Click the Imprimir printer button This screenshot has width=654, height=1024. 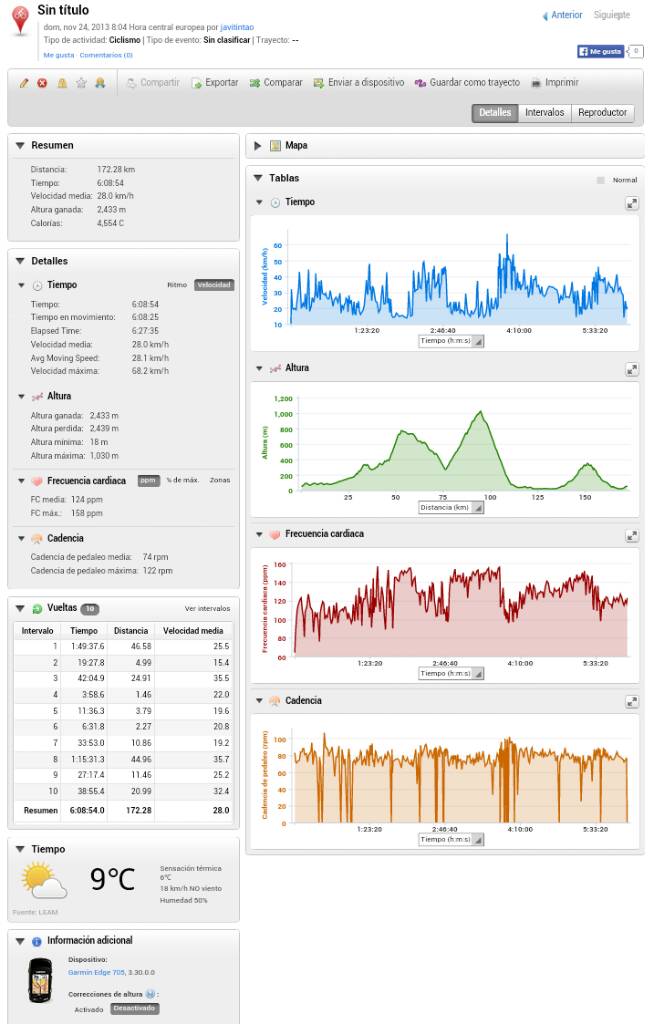(x=554, y=83)
